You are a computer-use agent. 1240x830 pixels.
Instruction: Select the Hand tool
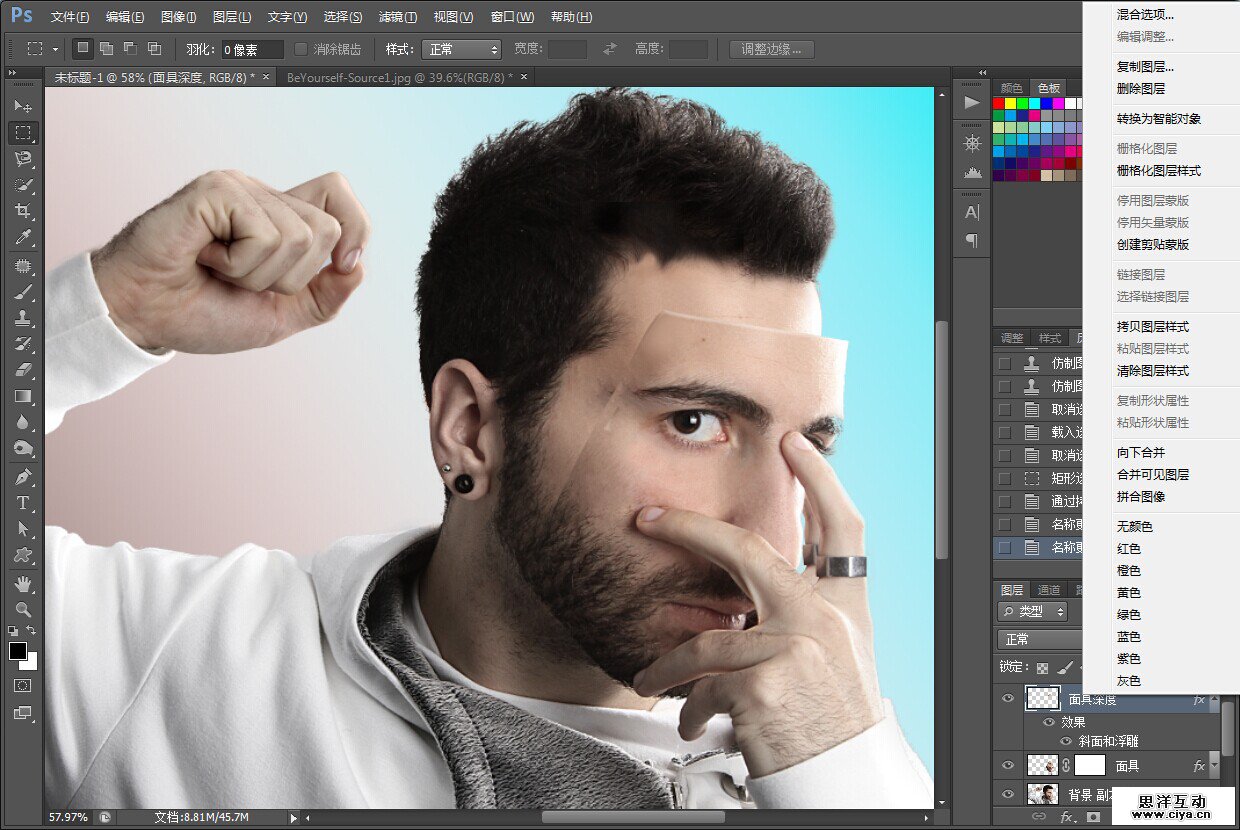(23, 582)
